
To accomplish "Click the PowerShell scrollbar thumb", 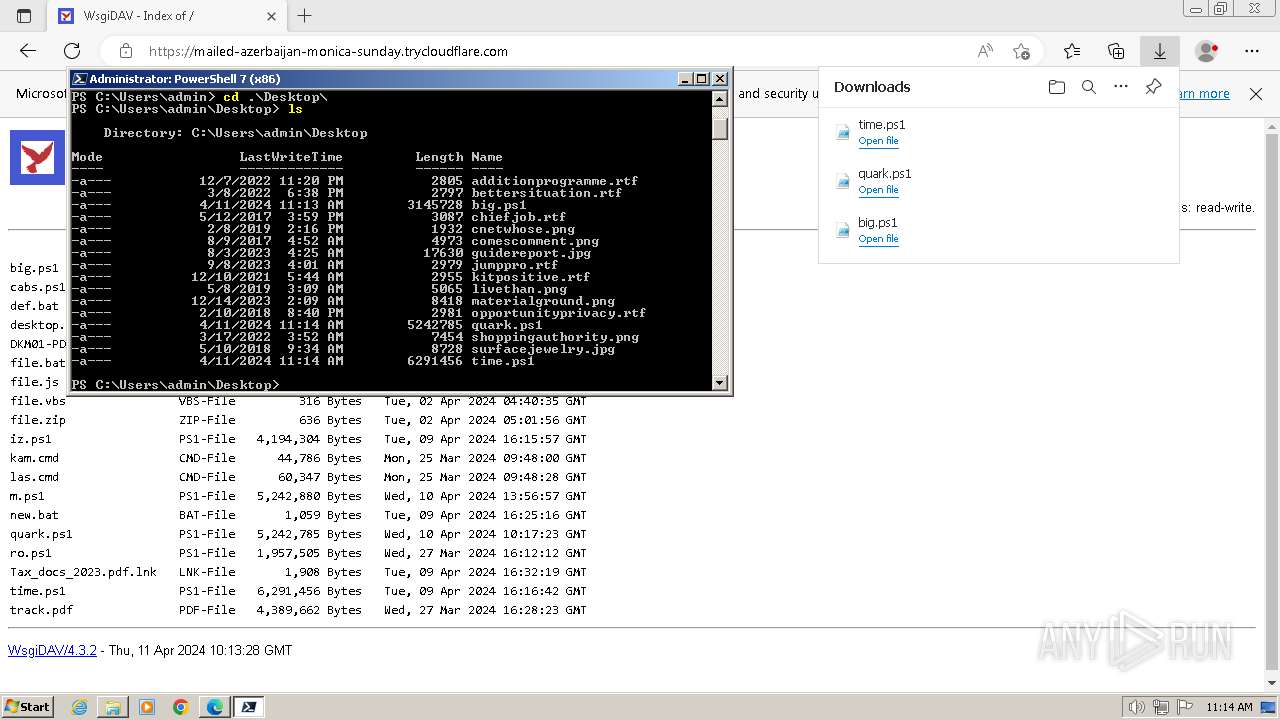I will (720, 128).
